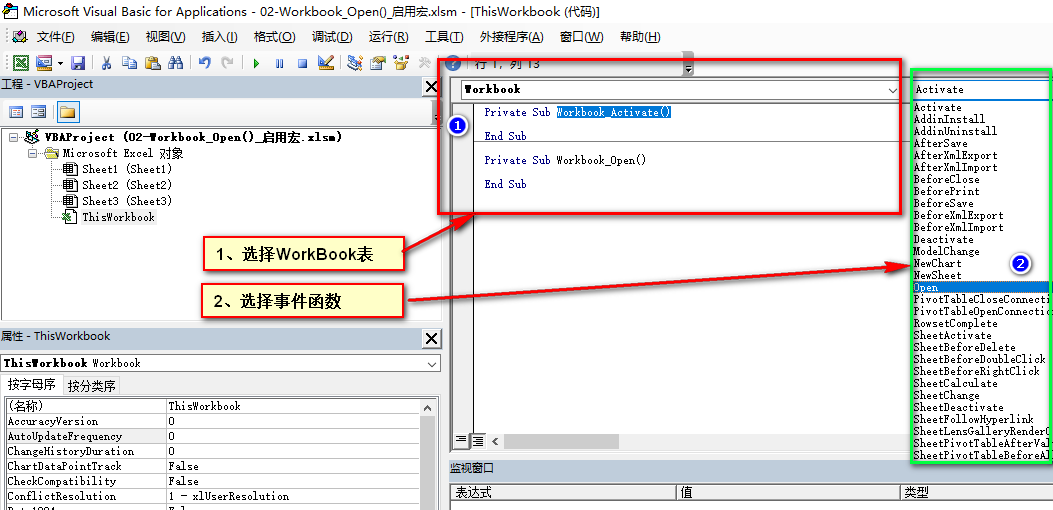The image size is (1053, 510).
Task: Collapse the Microsoft Excel 对象 folder
Action: [32, 153]
